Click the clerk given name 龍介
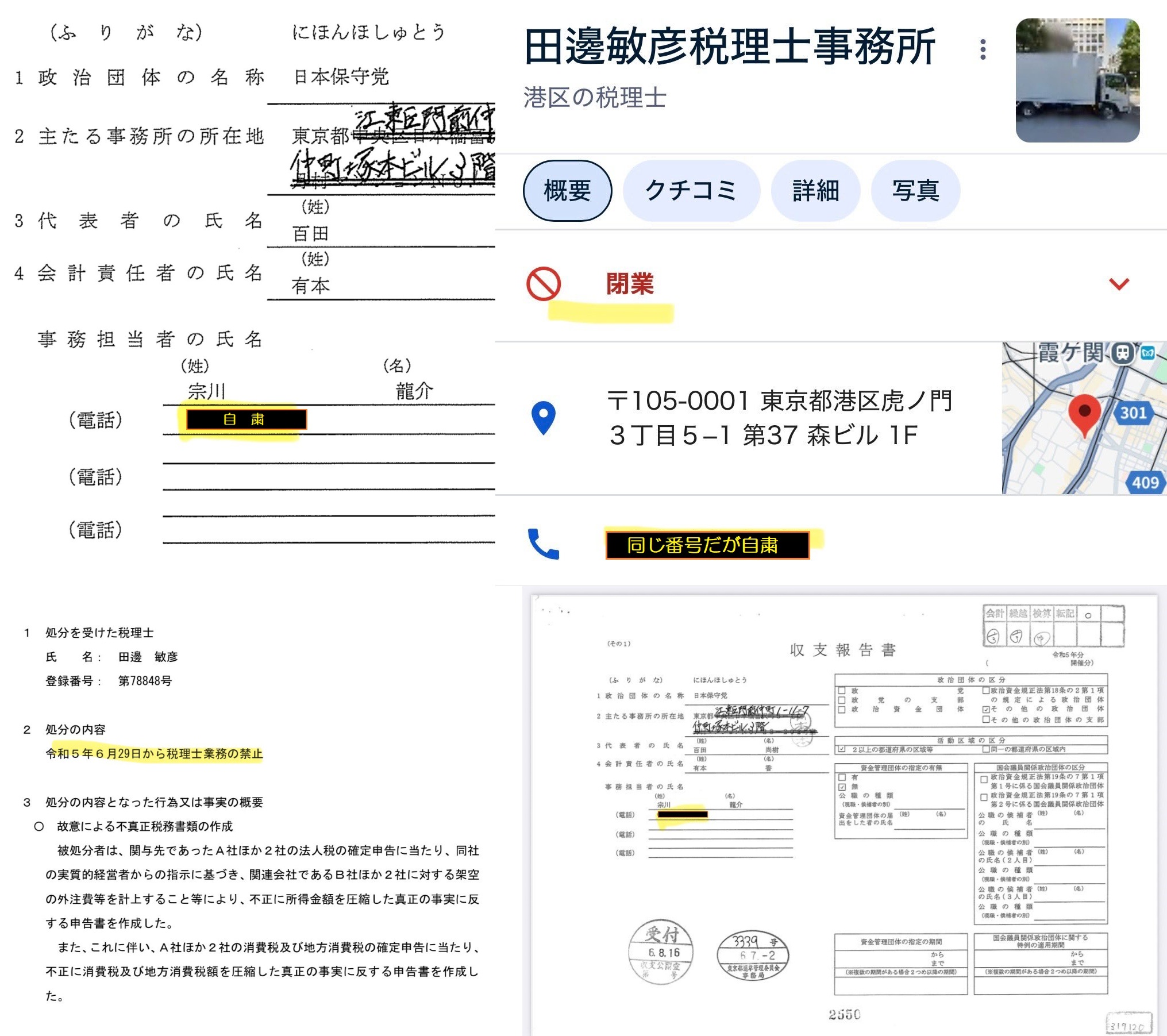 pos(414,391)
